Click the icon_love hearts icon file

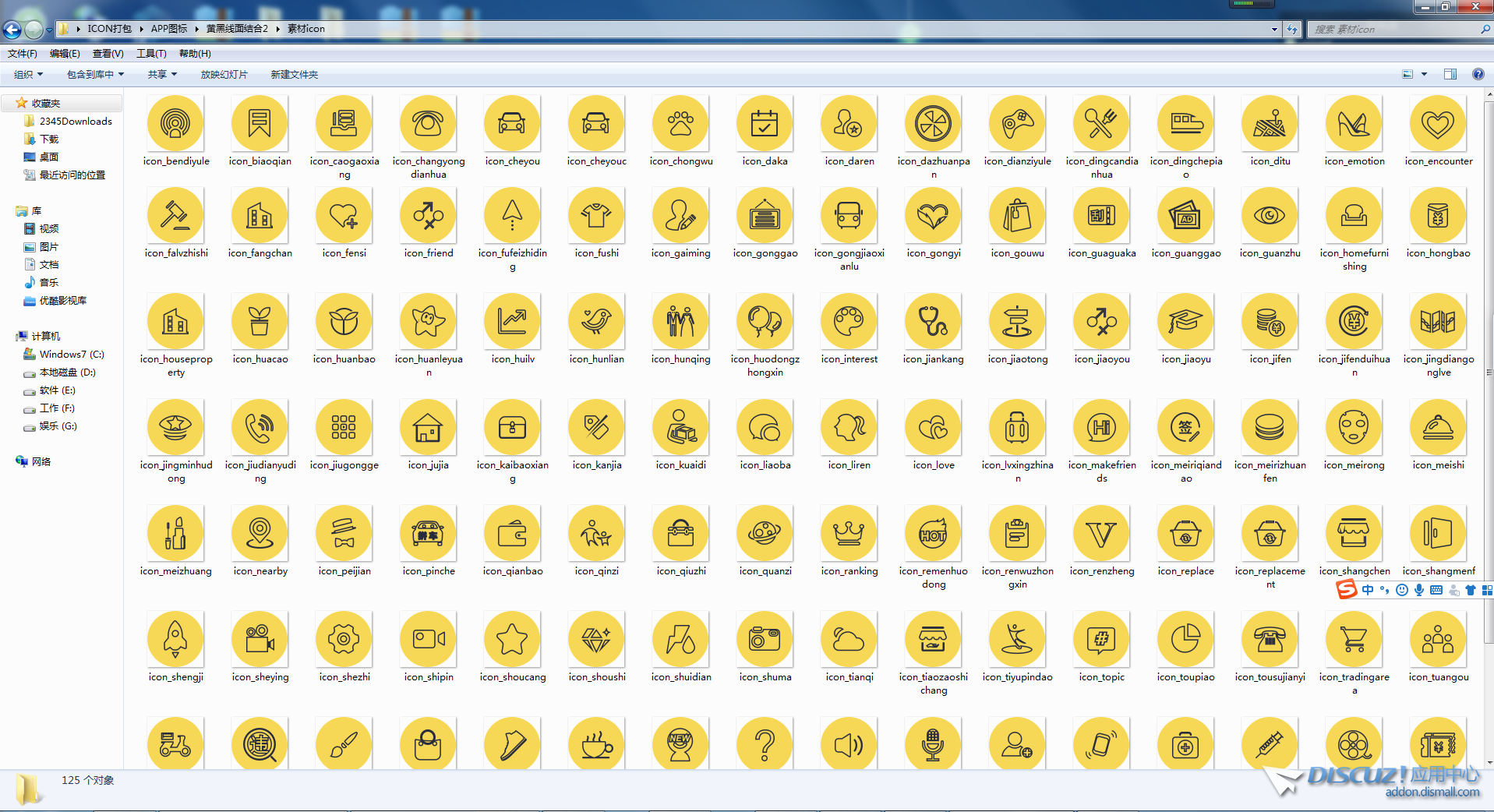(x=933, y=428)
